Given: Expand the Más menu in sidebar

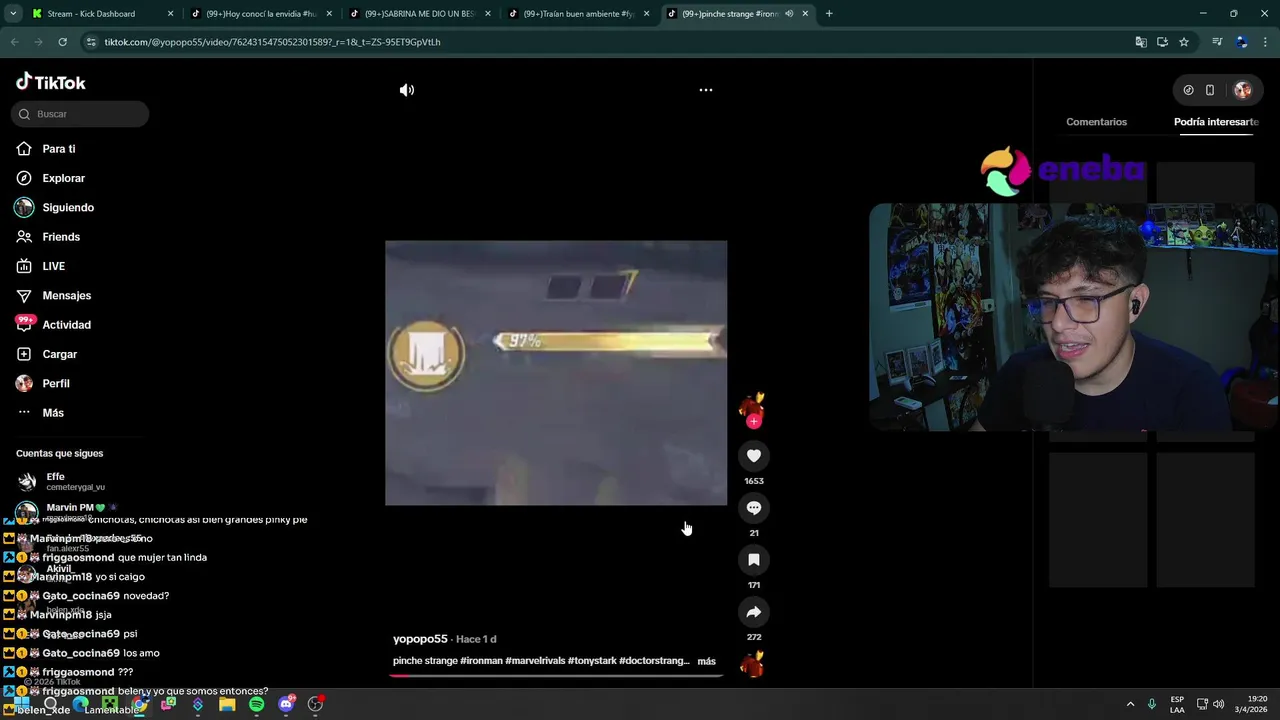Looking at the screenshot, I should (x=52, y=413).
